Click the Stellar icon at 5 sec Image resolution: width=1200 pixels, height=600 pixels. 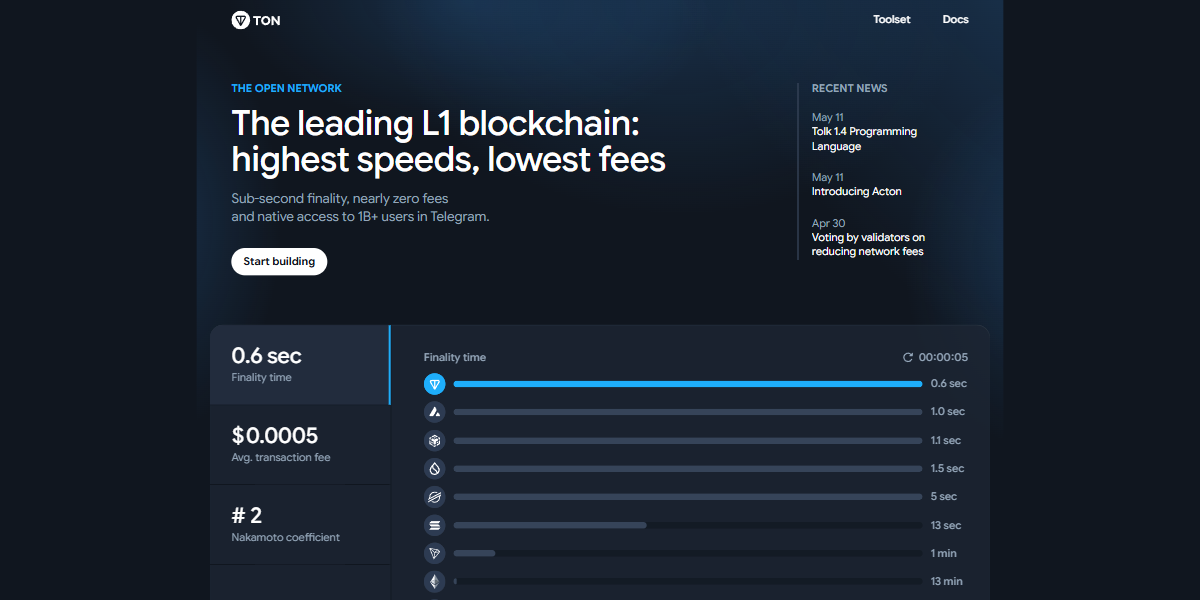(x=434, y=496)
